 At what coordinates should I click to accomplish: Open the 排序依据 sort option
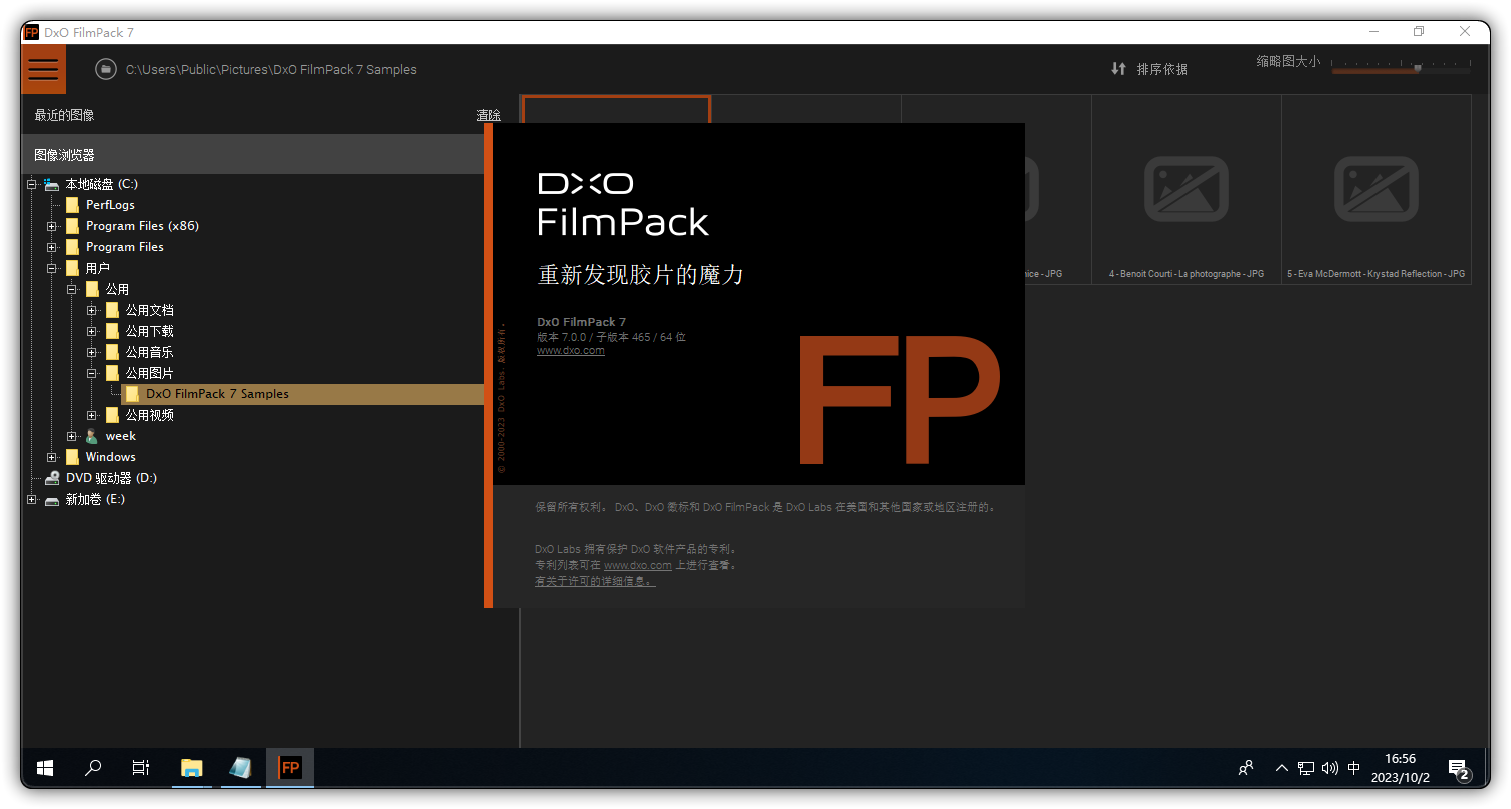pyautogui.click(x=1162, y=69)
